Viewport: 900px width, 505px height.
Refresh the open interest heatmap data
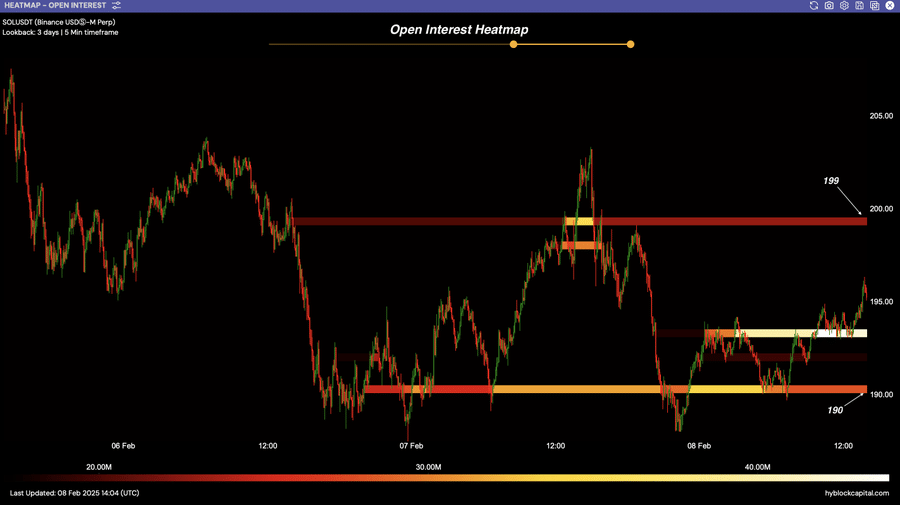click(814, 6)
